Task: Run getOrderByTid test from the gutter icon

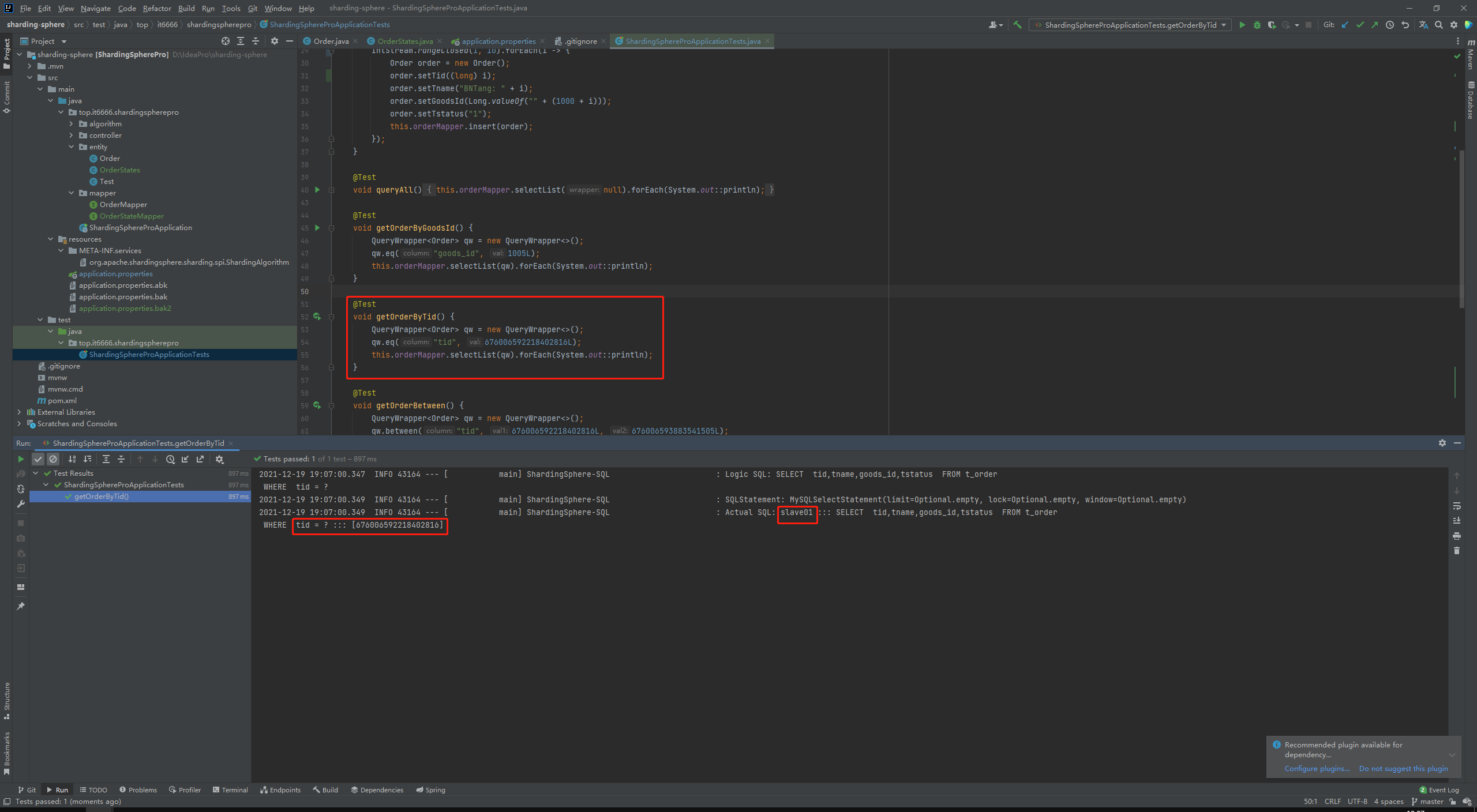Action: [x=317, y=317]
